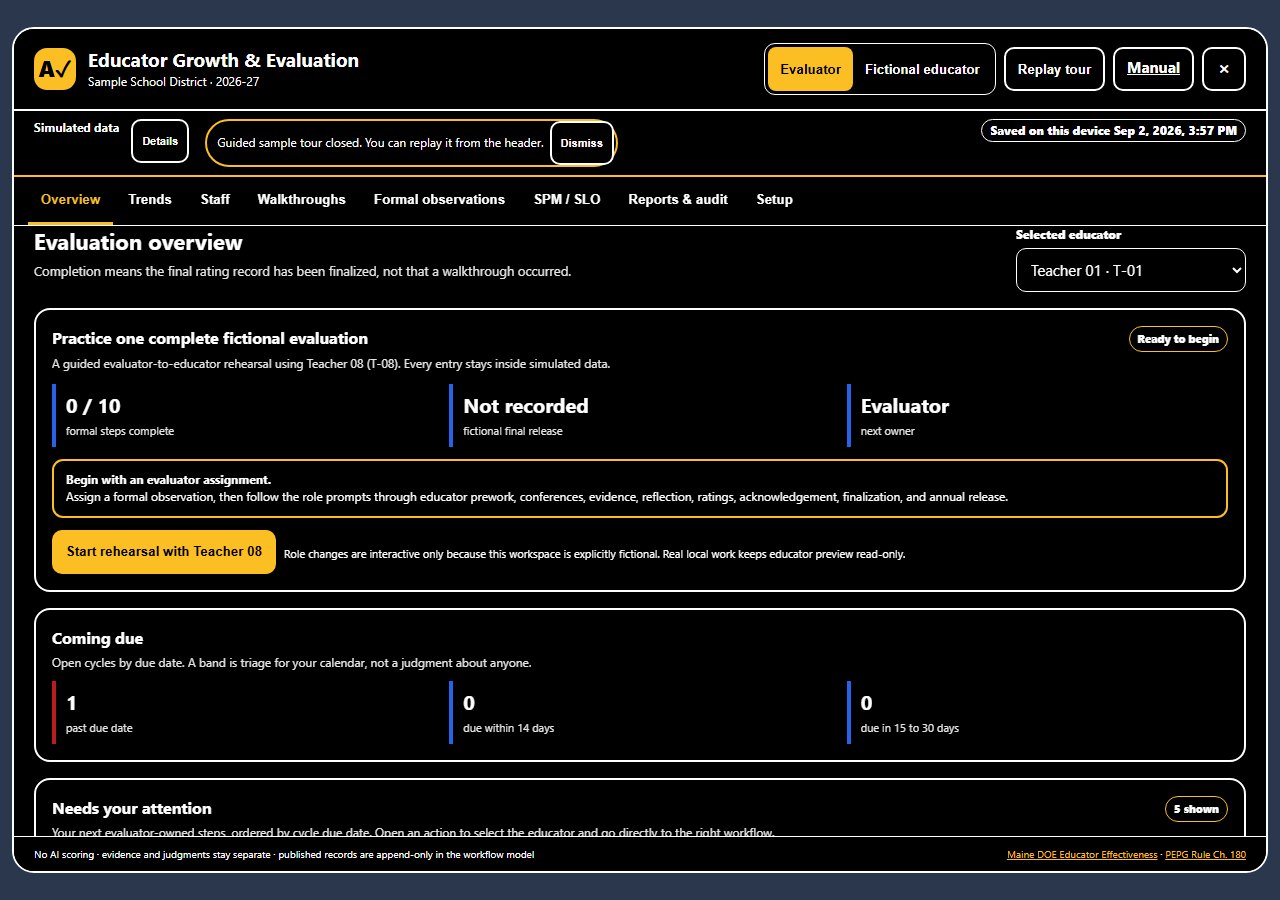
Task: Open Maine DOE Educator Effectiveness link
Action: [x=1083, y=855]
